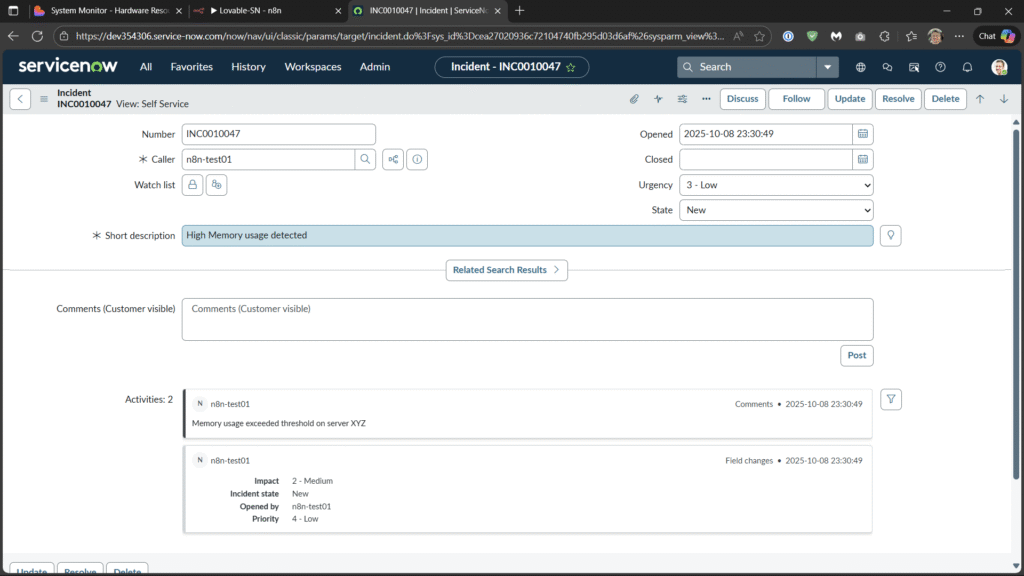Open the activity stream pulse icon
The width and height of the screenshot is (1024, 576).
point(658,99)
